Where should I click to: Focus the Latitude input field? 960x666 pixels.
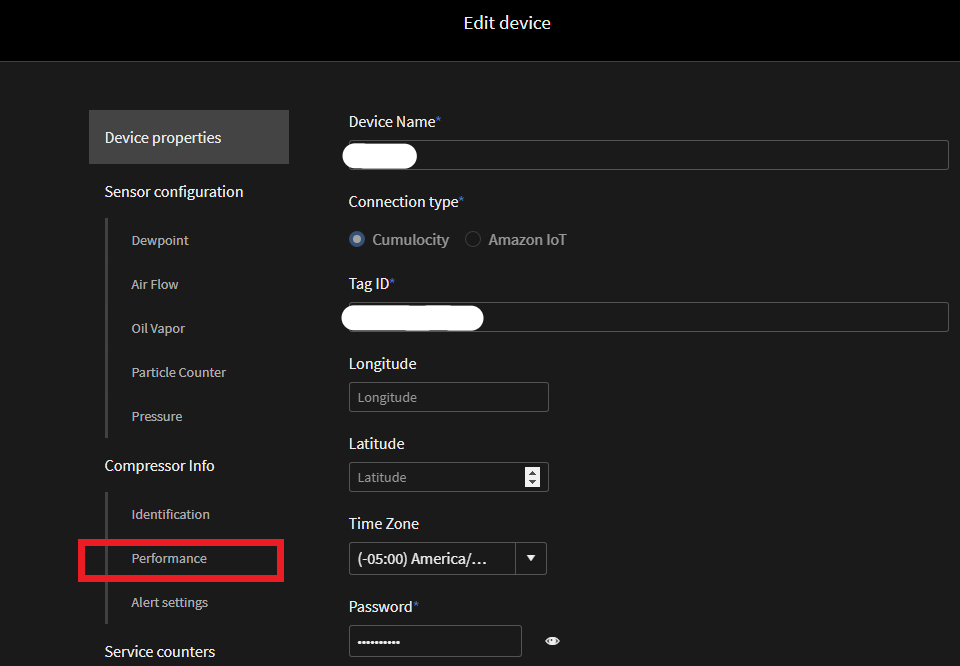[449, 477]
